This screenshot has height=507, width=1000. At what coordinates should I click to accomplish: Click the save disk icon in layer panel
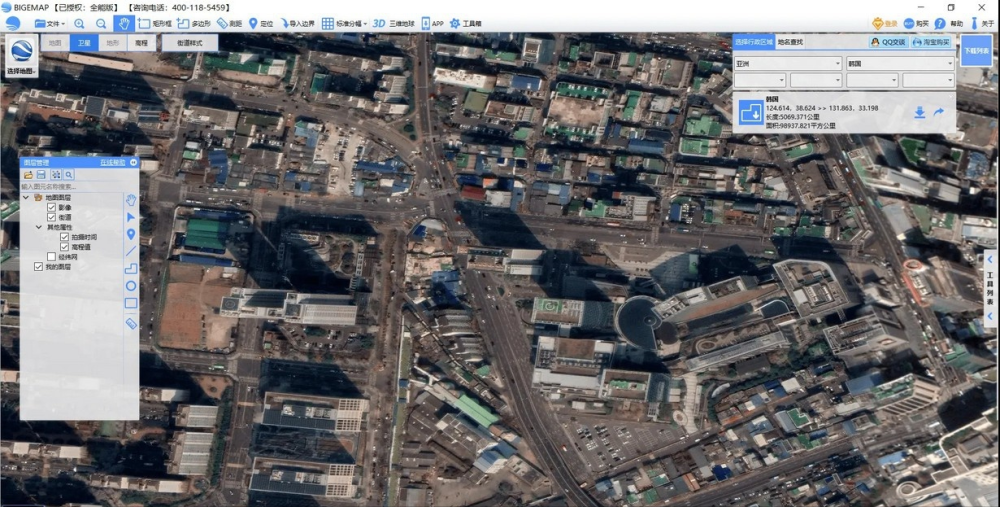pos(41,175)
